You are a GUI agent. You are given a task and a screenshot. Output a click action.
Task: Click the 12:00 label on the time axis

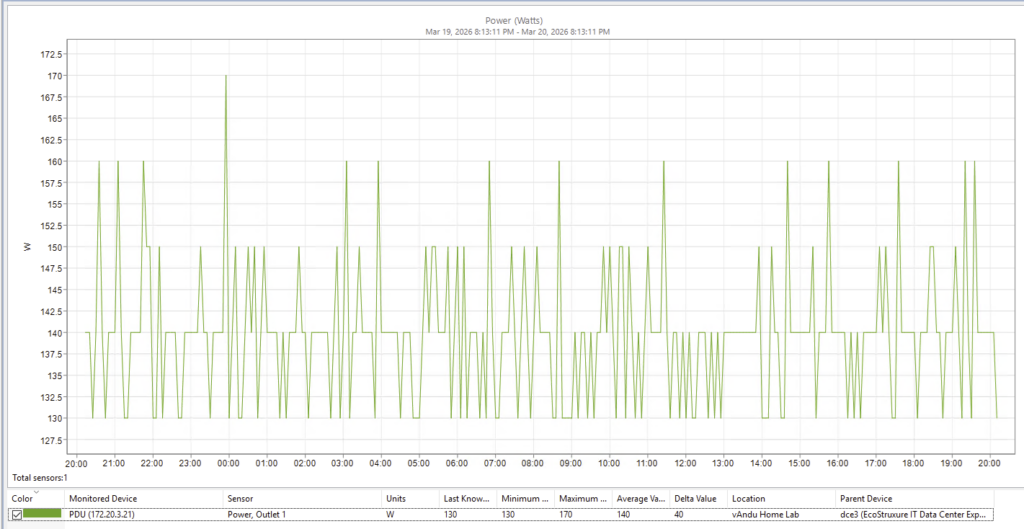coord(685,463)
